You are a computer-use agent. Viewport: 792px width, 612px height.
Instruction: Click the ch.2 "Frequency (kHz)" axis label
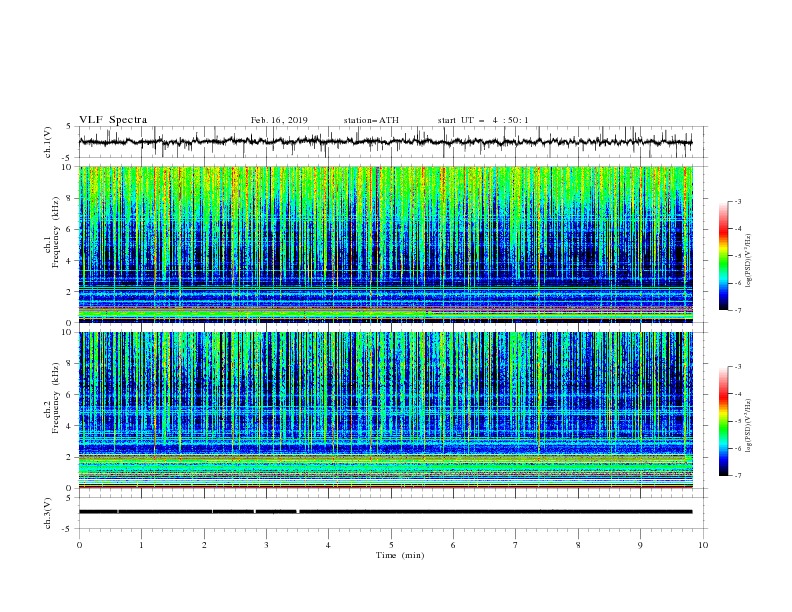(x=55, y=398)
